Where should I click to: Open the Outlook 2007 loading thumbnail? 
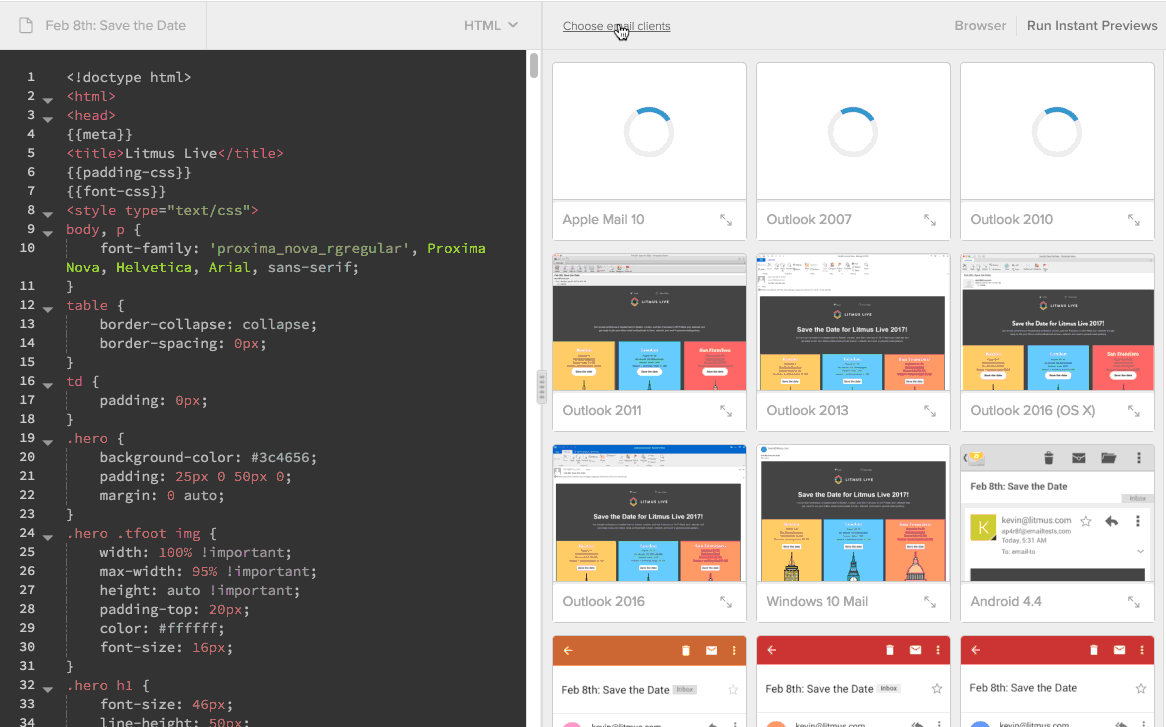coord(853,132)
